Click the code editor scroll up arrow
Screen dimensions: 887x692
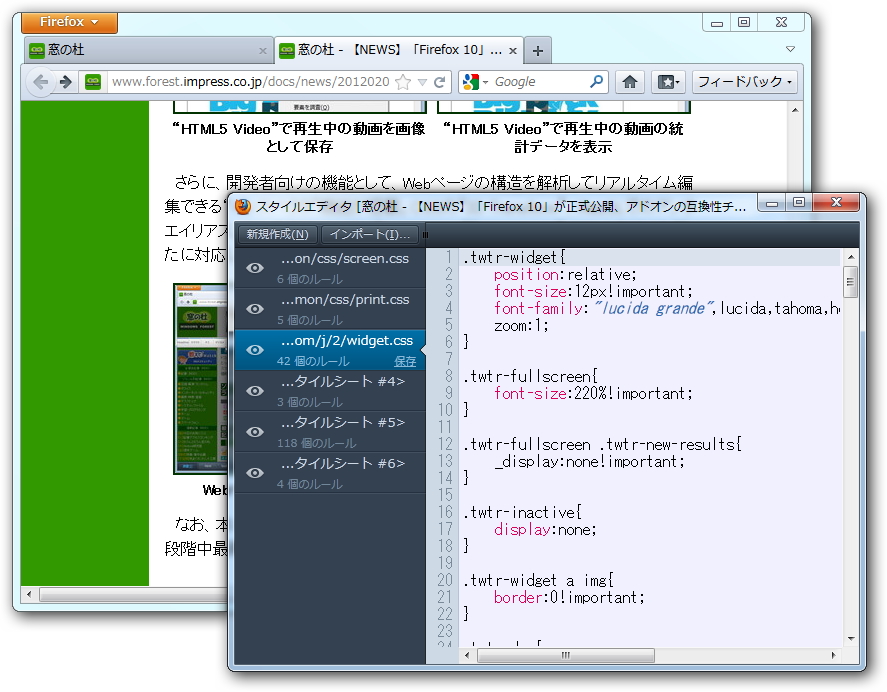click(x=850, y=257)
